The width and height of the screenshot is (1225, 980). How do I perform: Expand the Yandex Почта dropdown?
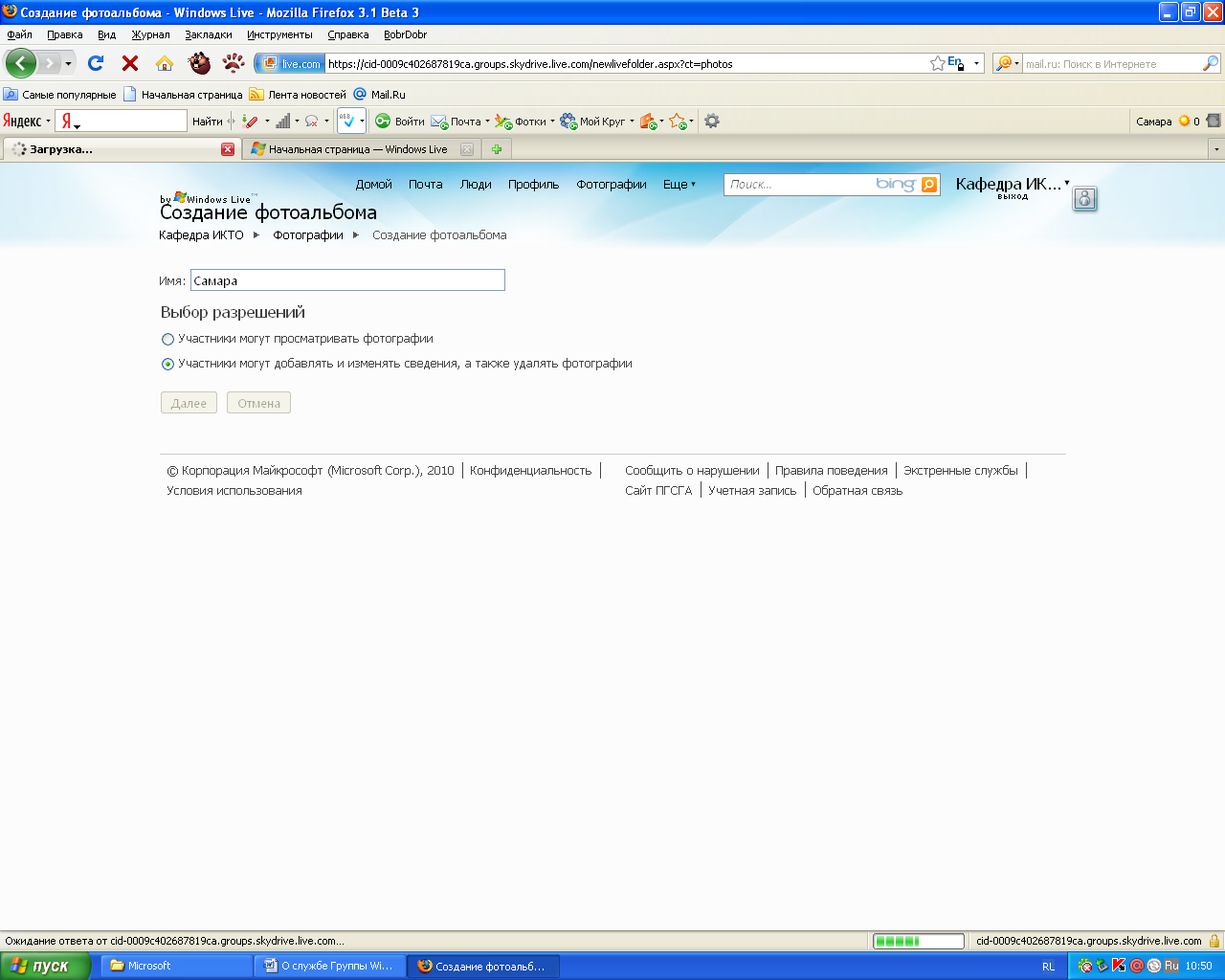[487, 122]
